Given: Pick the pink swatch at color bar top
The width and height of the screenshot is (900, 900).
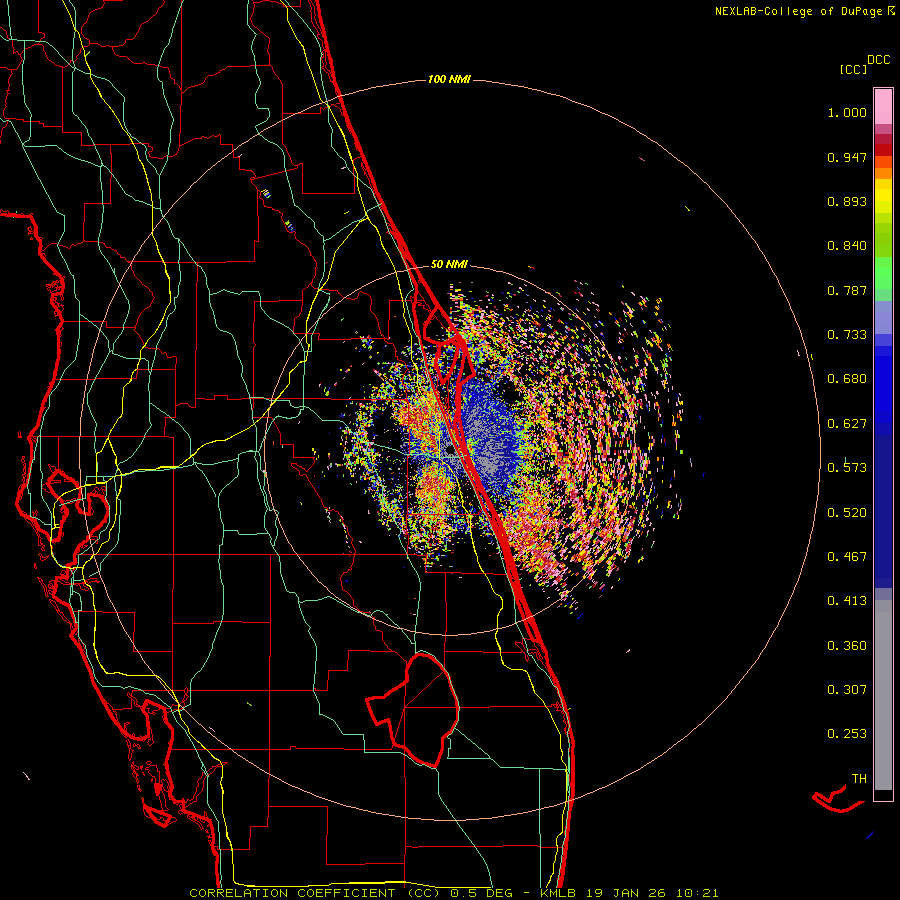Looking at the screenshot, I should (x=883, y=106).
